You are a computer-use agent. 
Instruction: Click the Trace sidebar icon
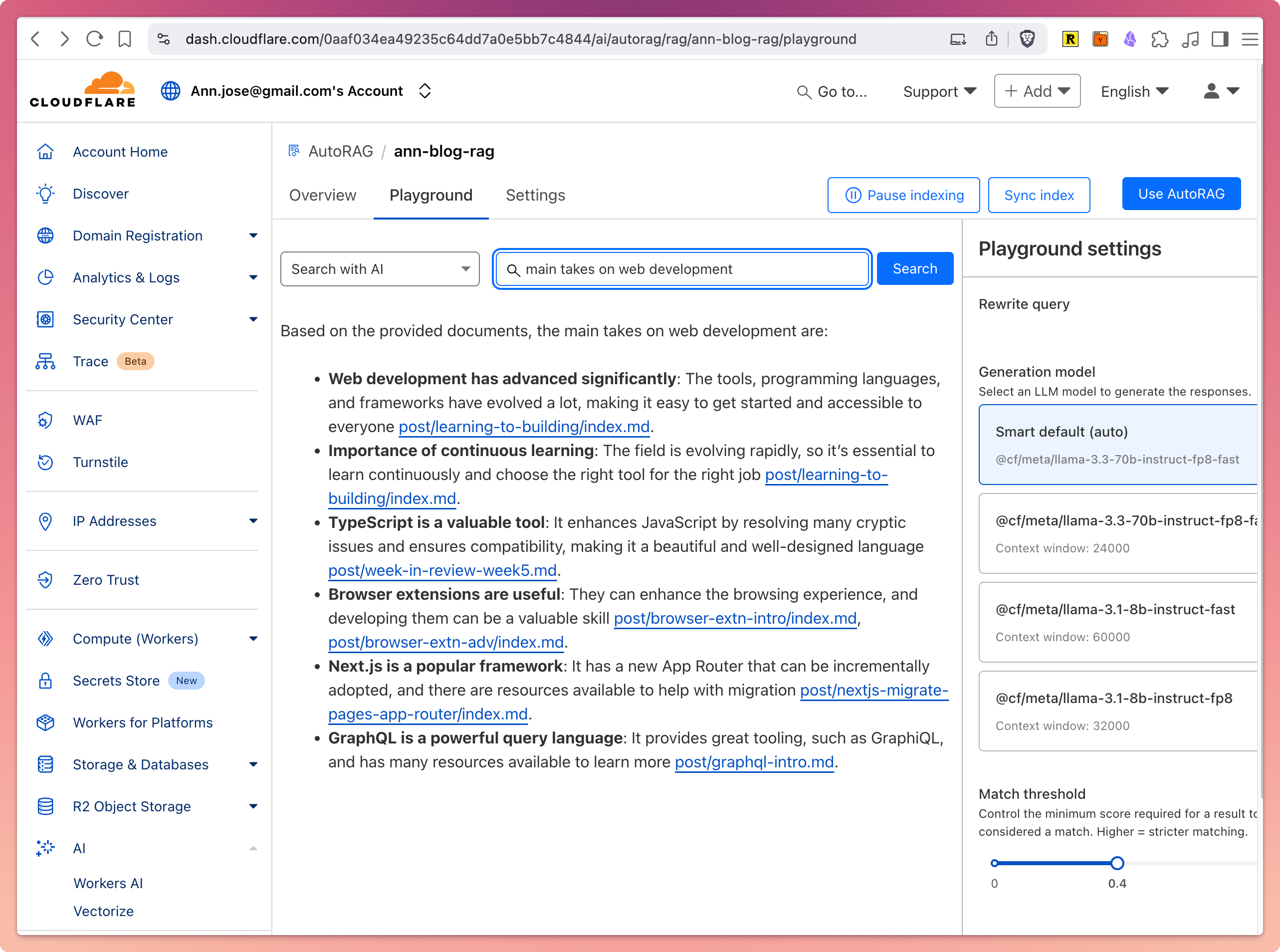tap(45, 361)
